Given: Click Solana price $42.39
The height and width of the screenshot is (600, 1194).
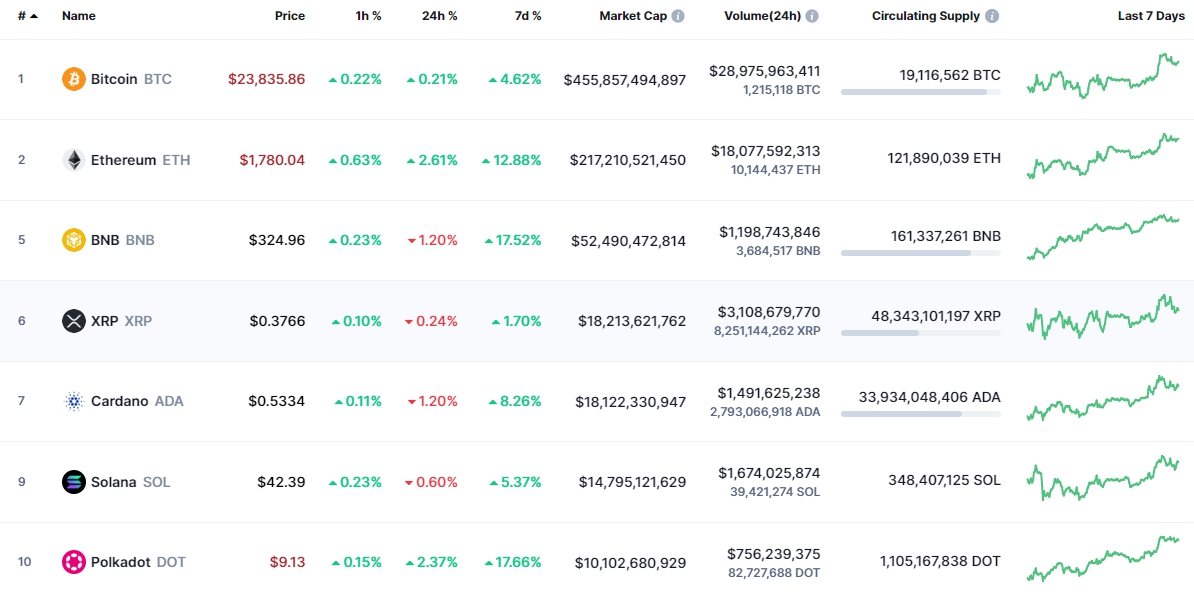Looking at the screenshot, I should tap(281, 482).
